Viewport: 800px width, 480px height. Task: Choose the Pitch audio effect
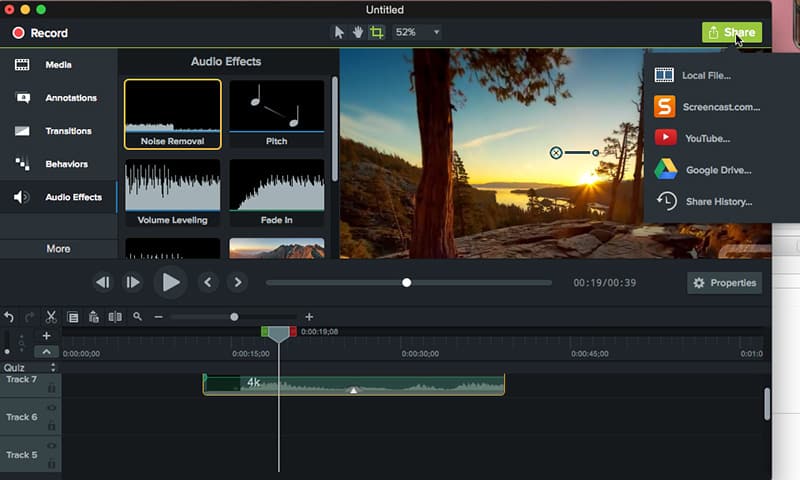(x=277, y=114)
